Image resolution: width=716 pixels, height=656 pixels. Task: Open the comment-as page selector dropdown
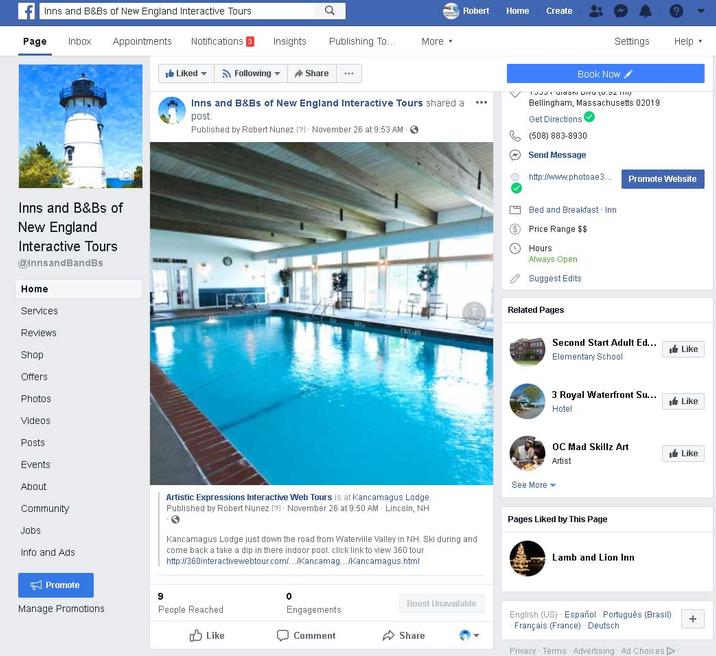click(469, 635)
